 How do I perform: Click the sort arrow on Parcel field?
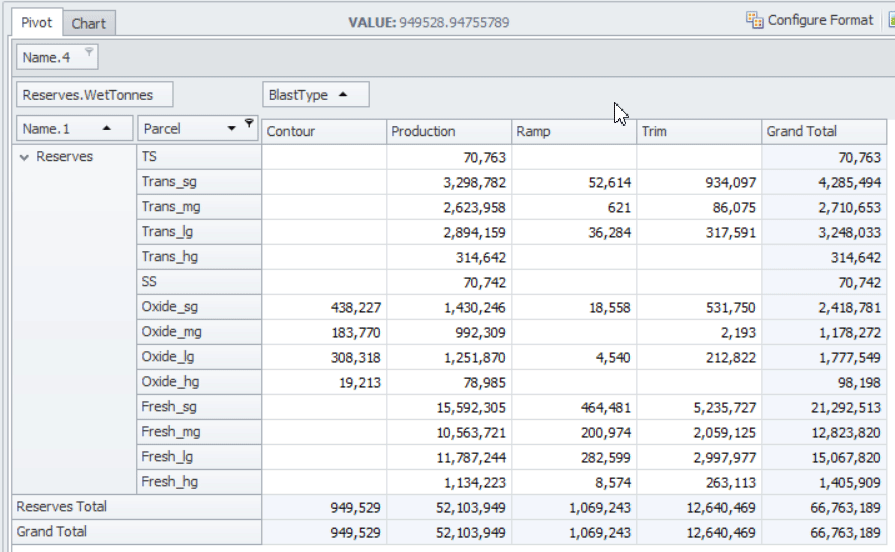click(232, 129)
